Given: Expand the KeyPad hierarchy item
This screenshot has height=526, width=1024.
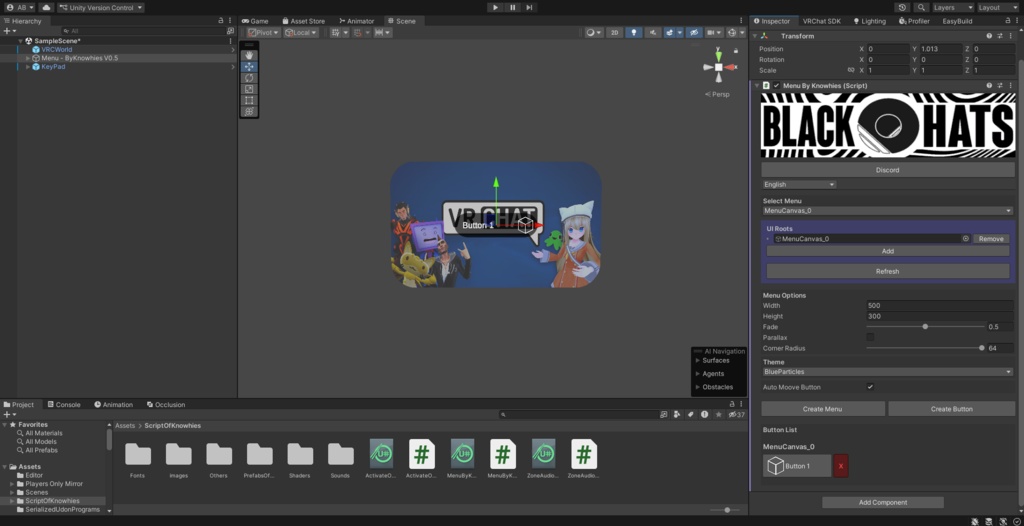Looking at the screenshot, I should (x=27, y=67).
